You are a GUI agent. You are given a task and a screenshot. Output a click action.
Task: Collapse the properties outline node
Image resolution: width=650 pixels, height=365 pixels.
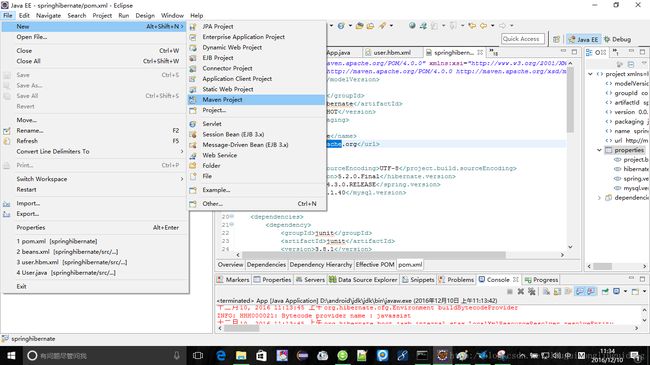point(599,150)
